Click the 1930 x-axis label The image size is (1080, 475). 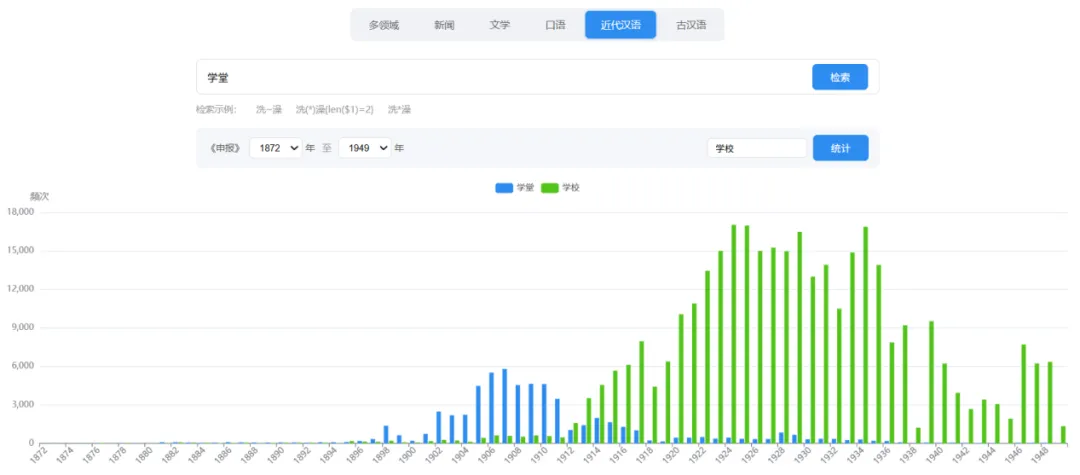[802, 456]
